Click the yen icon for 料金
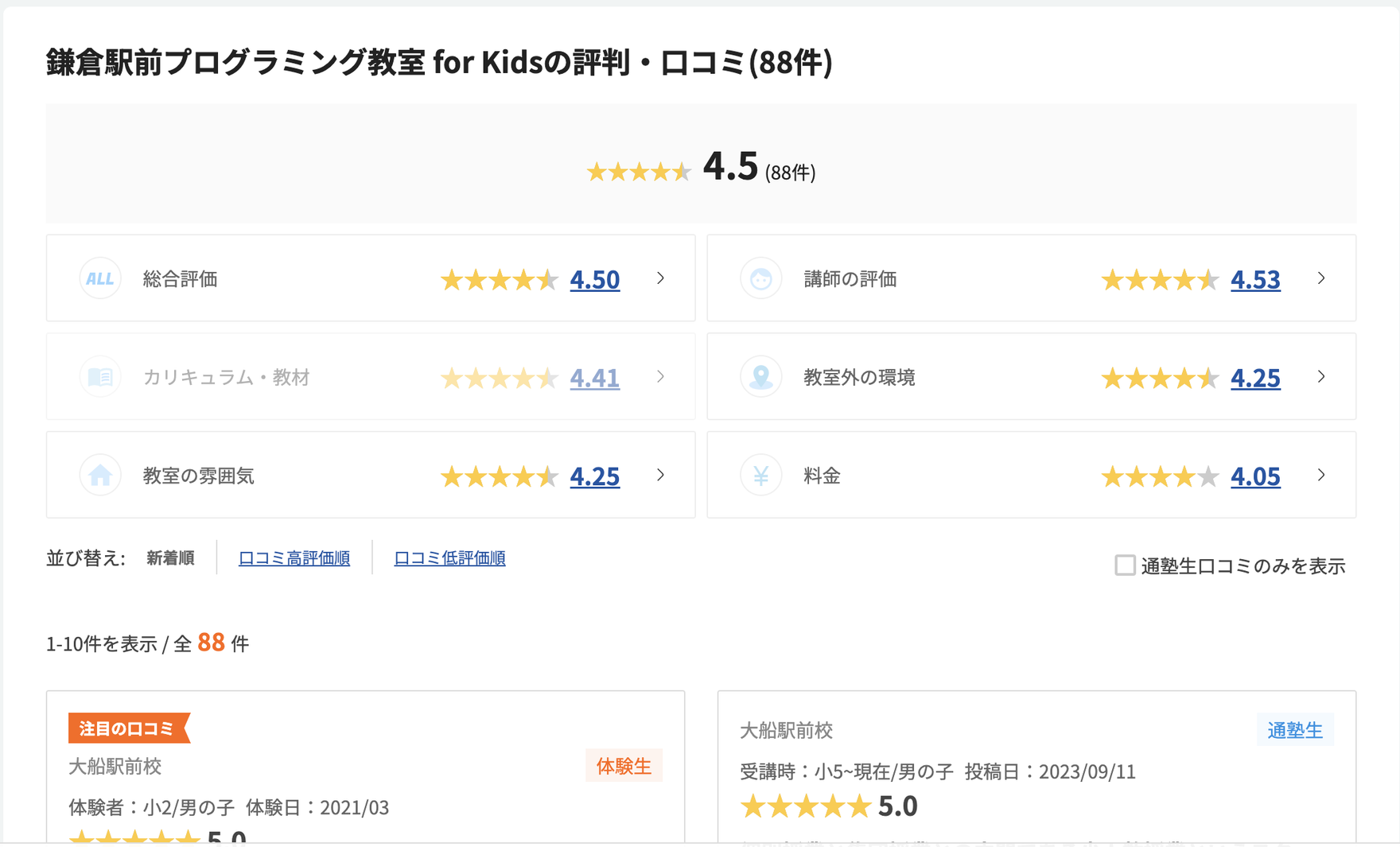Screen dimensions: 1400x847 [760, 476]
